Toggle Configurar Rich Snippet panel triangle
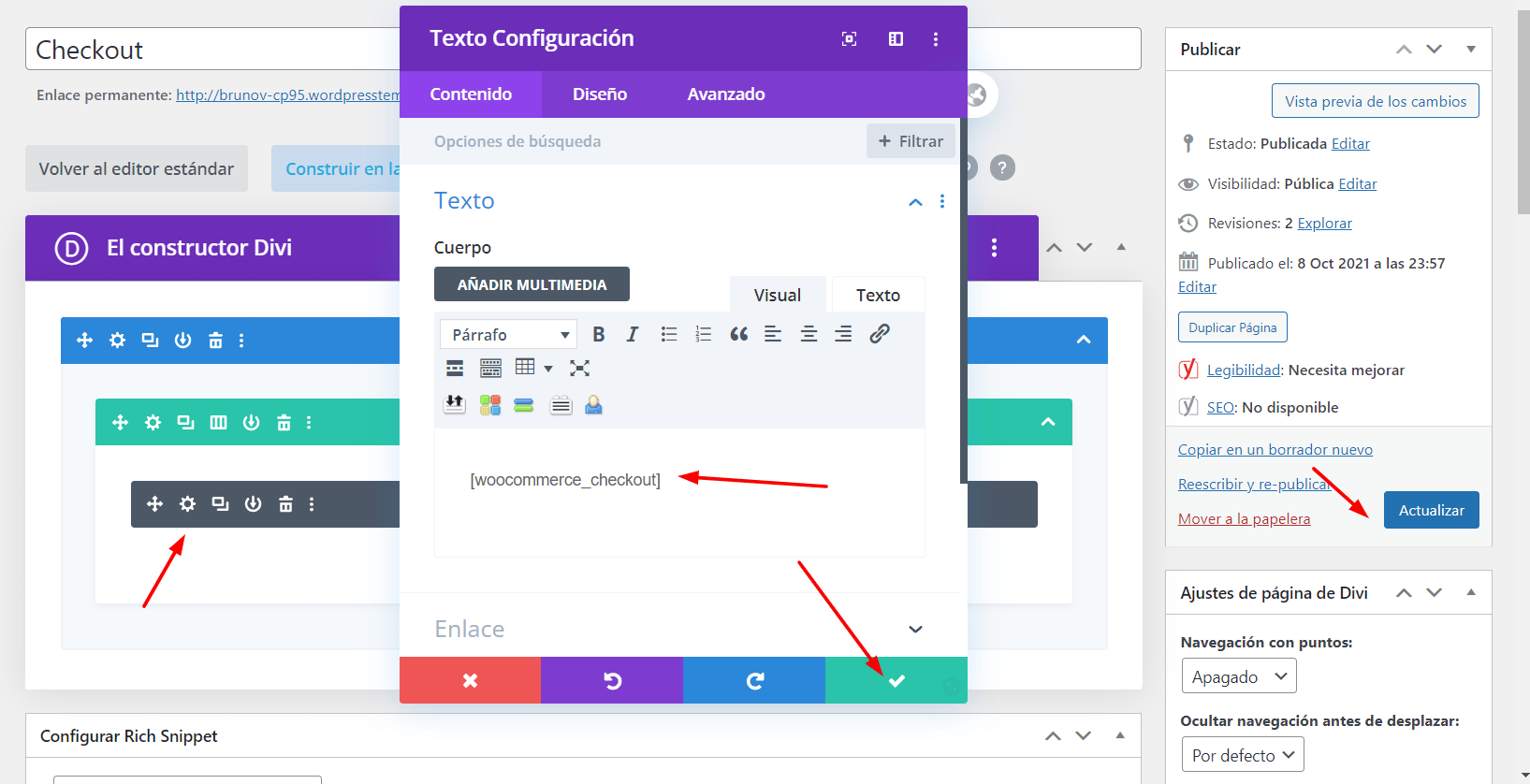Image resolution: width=1530 pixels, height=784 pixels. pos(1120,735)
